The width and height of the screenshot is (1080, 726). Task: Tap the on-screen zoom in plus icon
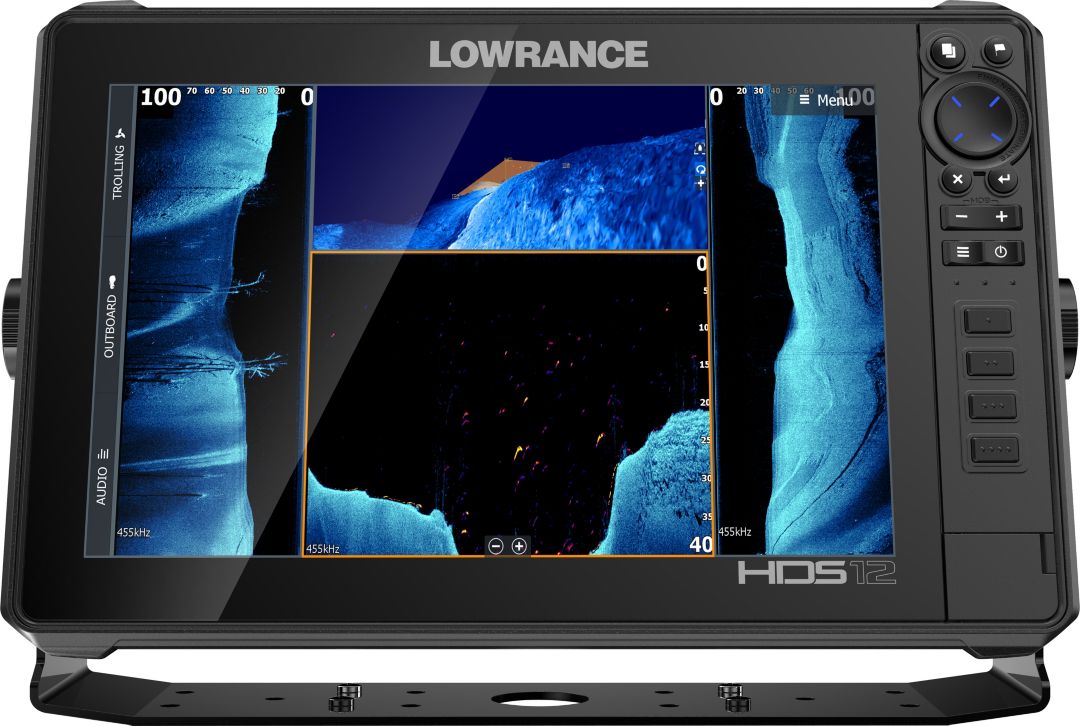coord(519,545)
